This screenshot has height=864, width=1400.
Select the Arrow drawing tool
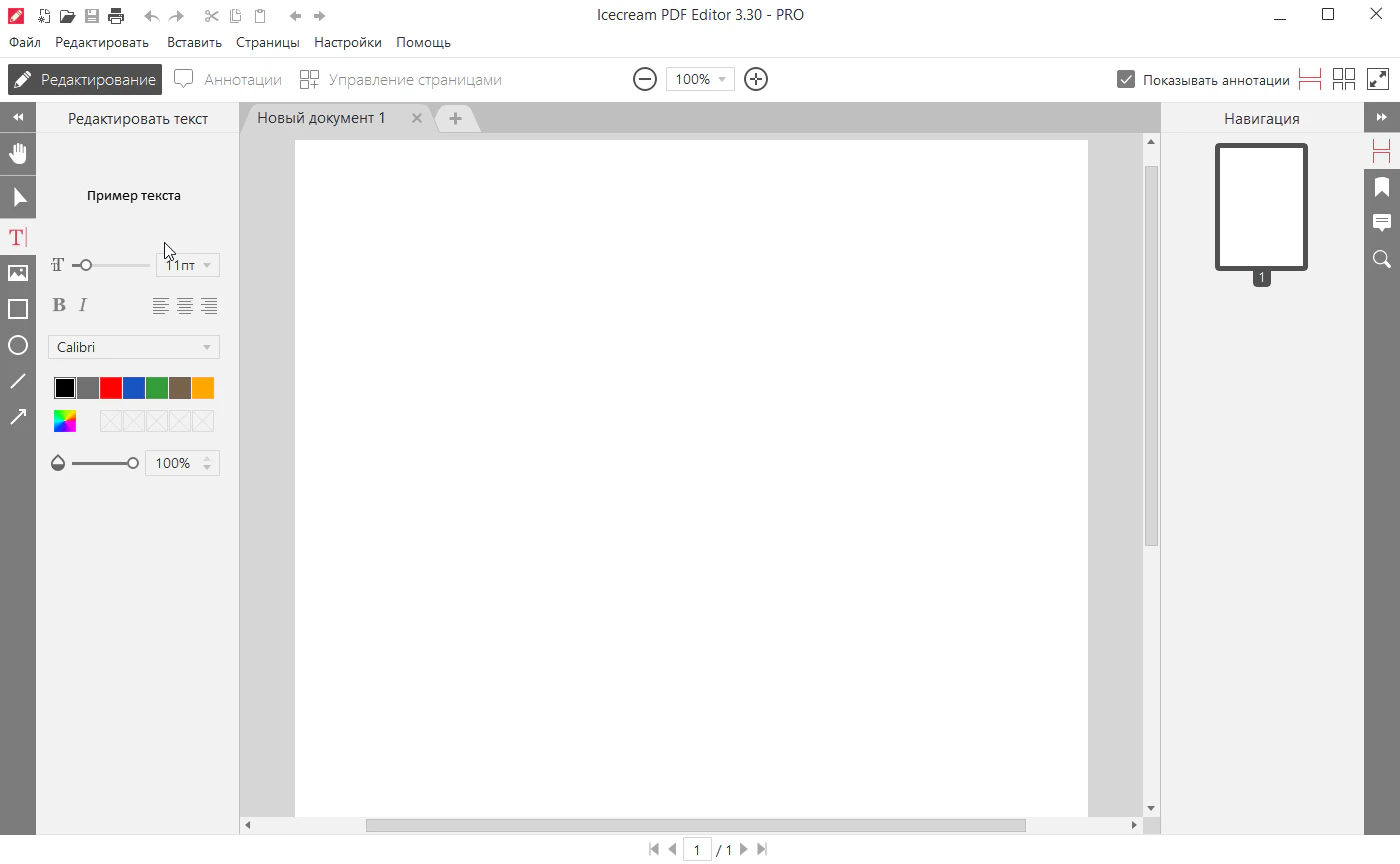point(18,417)
